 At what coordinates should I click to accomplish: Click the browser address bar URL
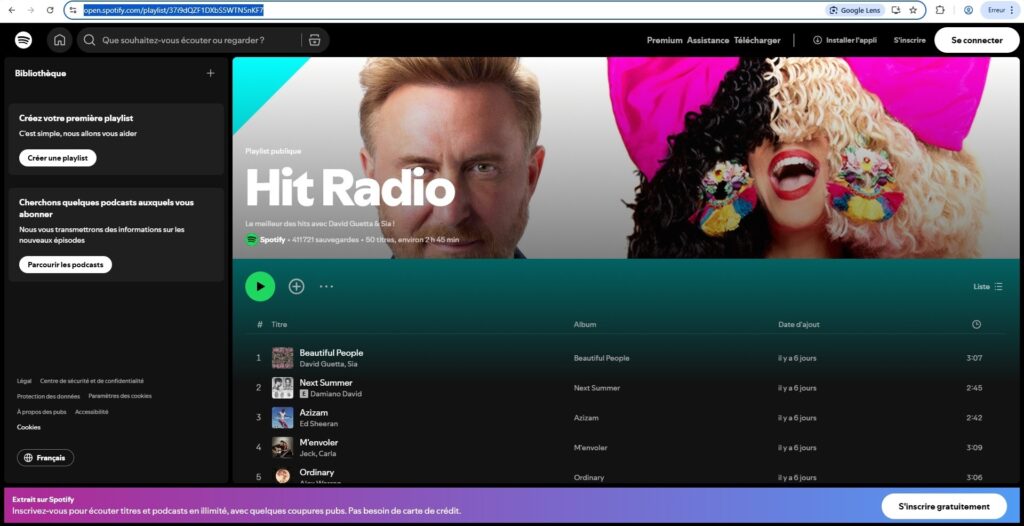[x=173, y=10]
